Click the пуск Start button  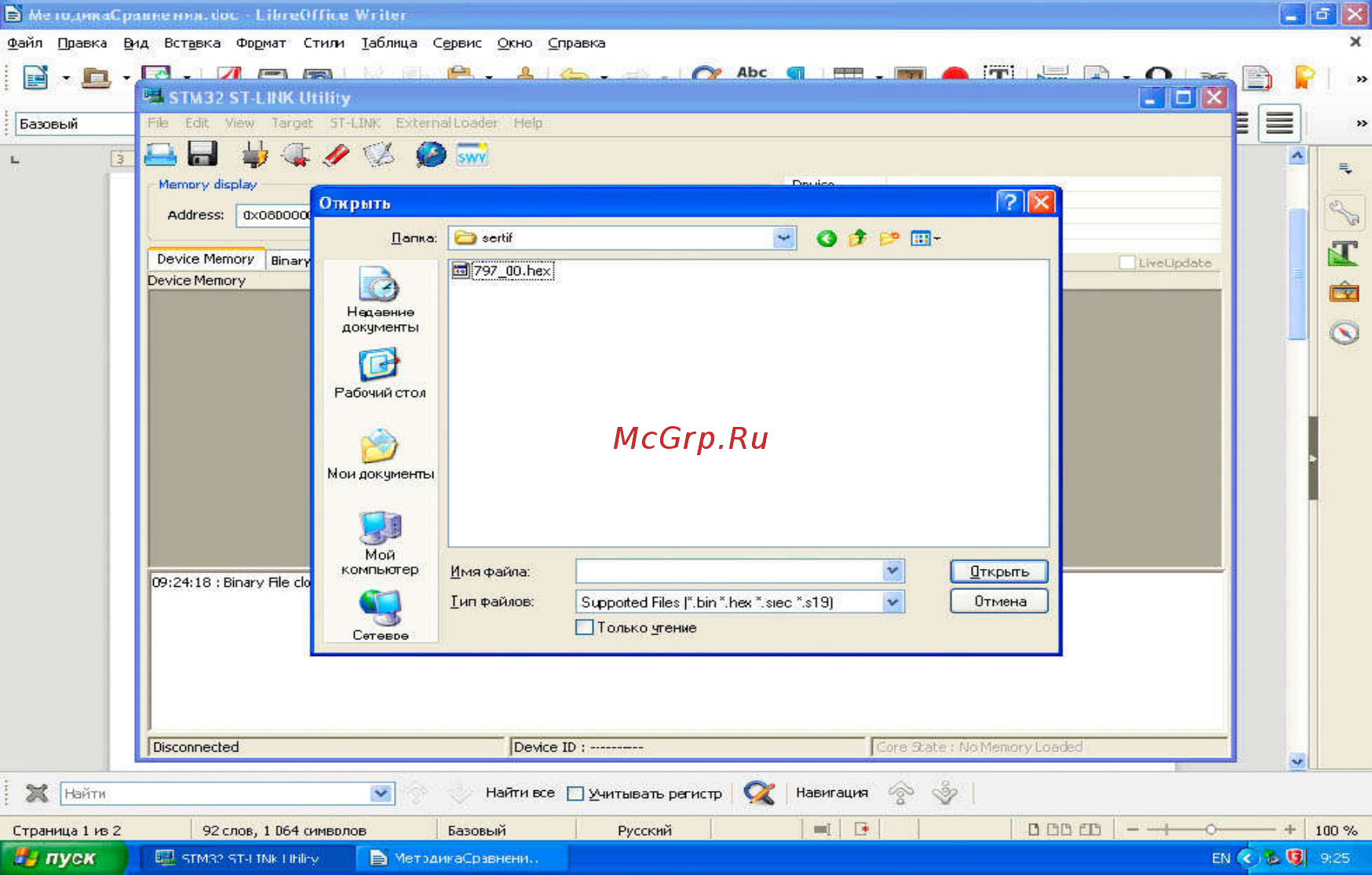coord(63,858)
